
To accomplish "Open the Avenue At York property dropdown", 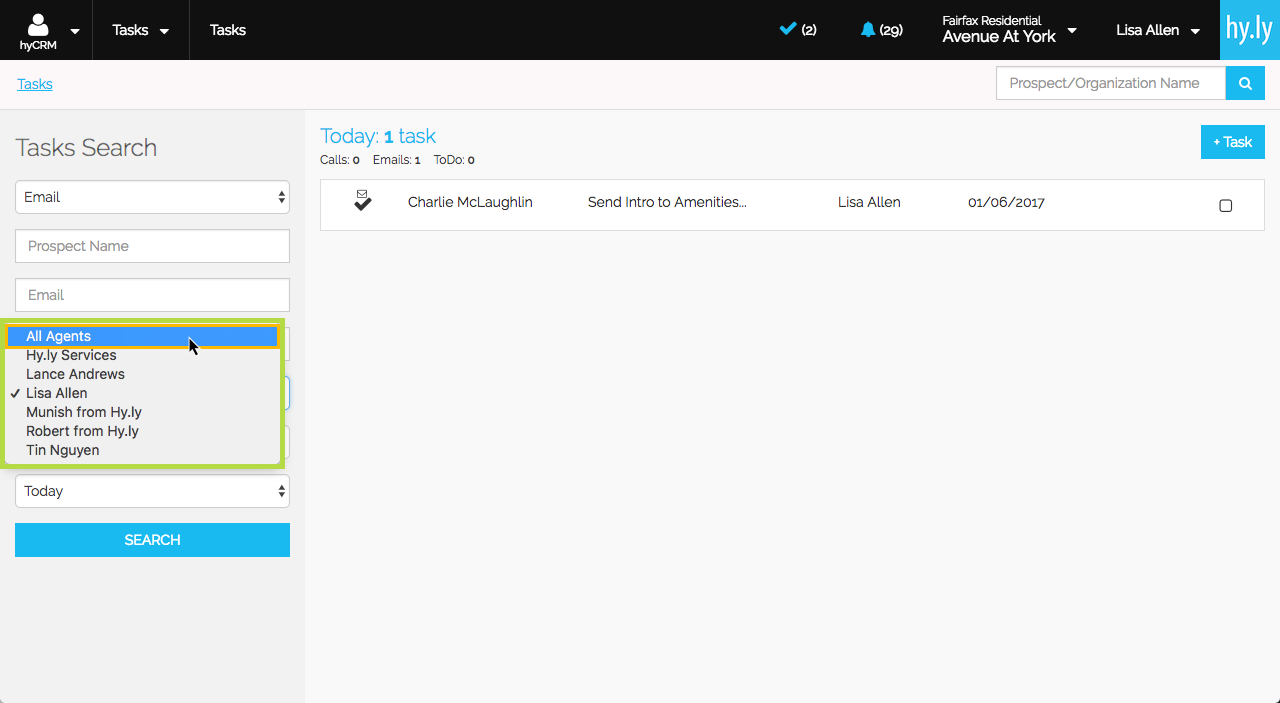I will tap(1009, 30).
